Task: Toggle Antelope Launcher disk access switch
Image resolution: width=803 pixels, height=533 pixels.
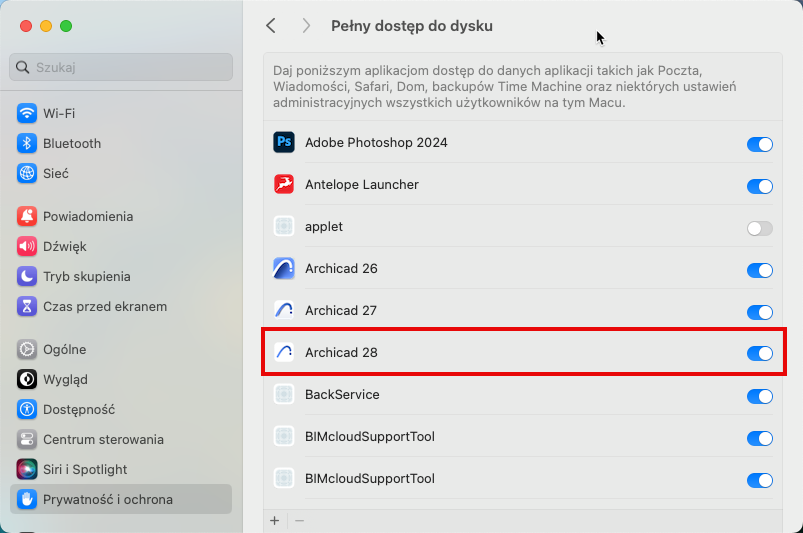Action: (759, 186)
